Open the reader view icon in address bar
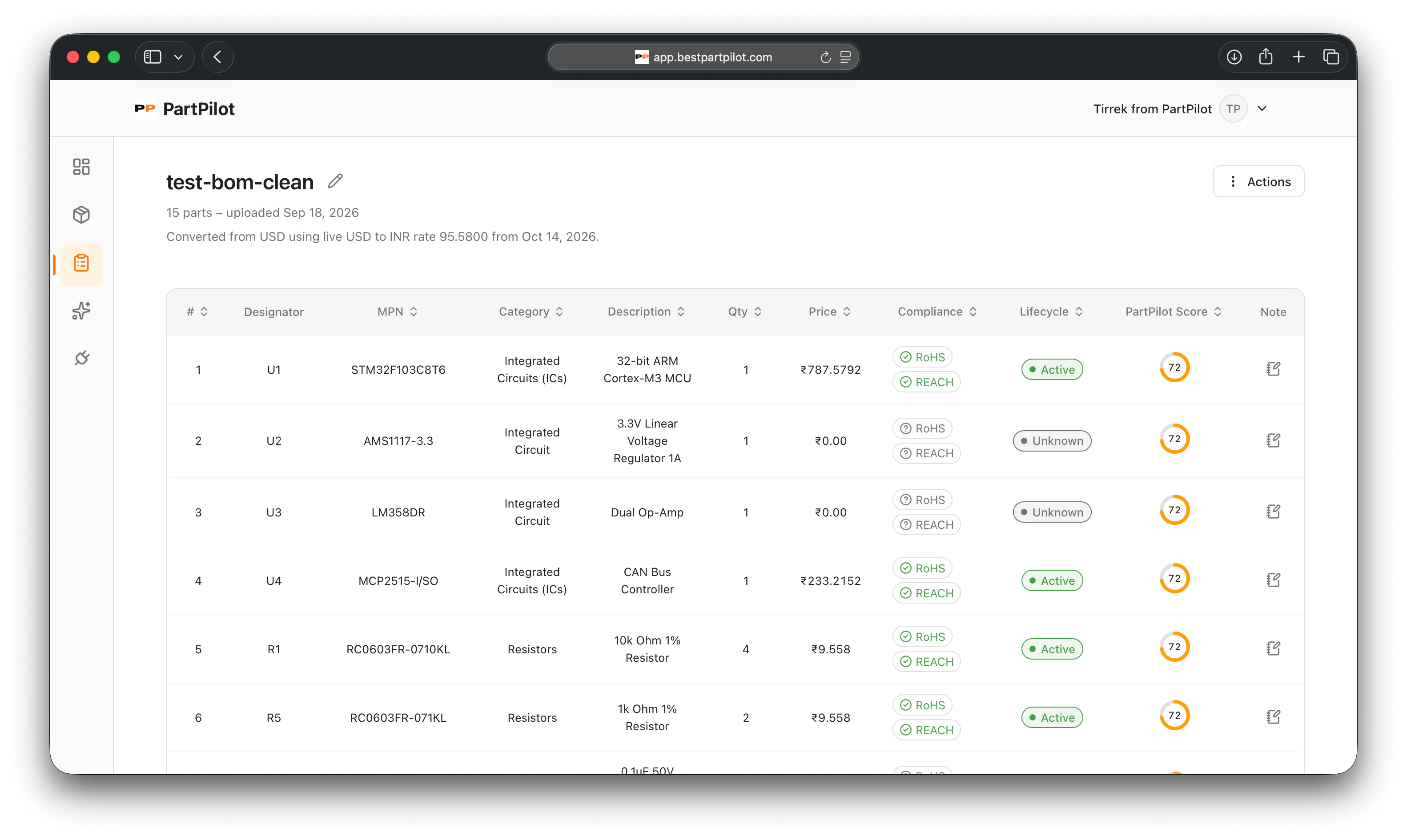This screenshot has width=1407, height=840. click(x=845, y=57)
